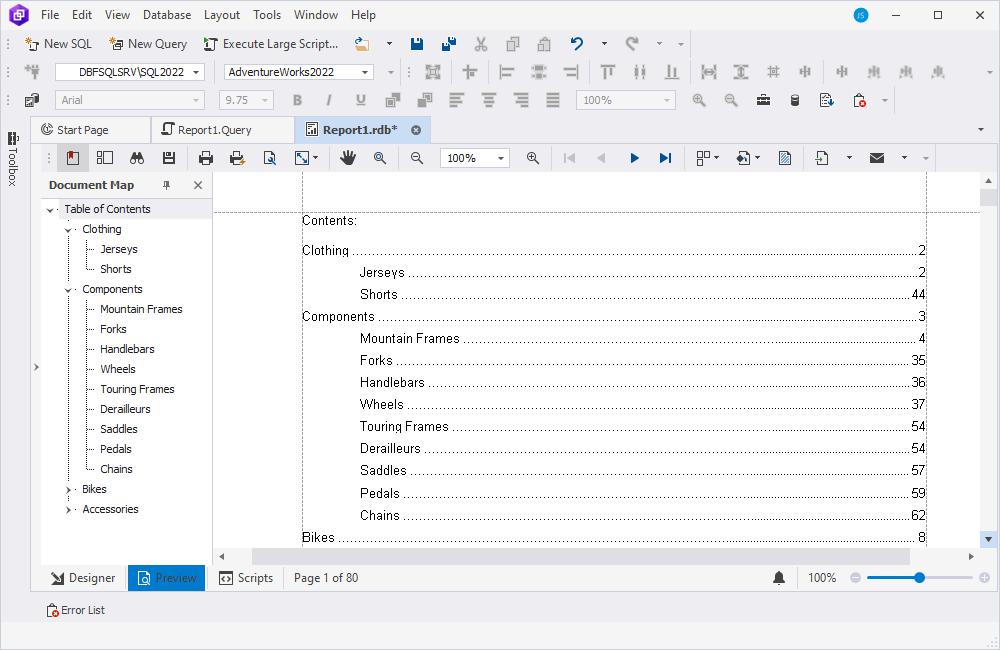Click the page background color icon
Screen dimensions: 1000x650
744,158
